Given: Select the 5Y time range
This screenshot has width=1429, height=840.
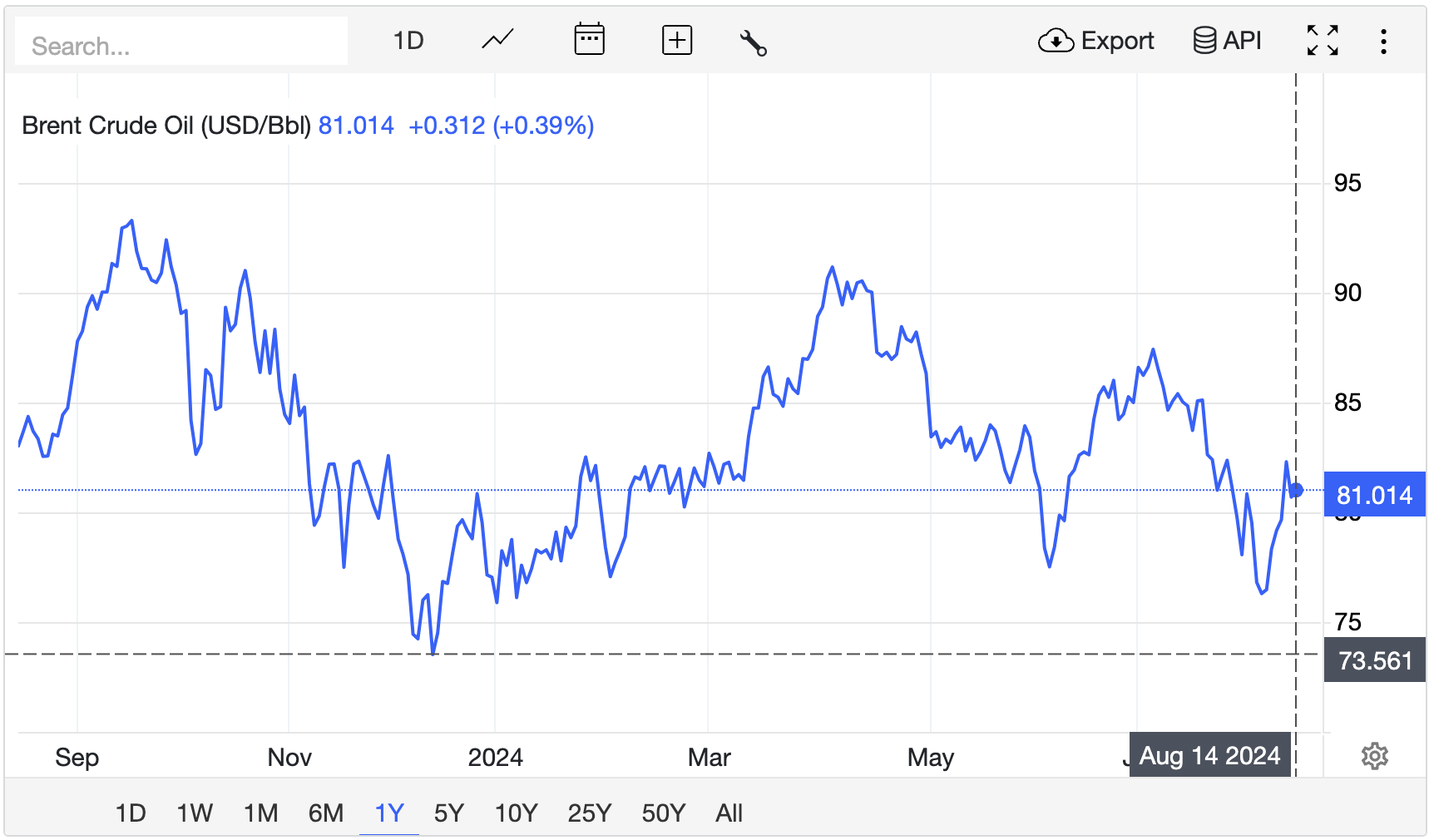Looking at the screenshot, I should coord(449,813).
